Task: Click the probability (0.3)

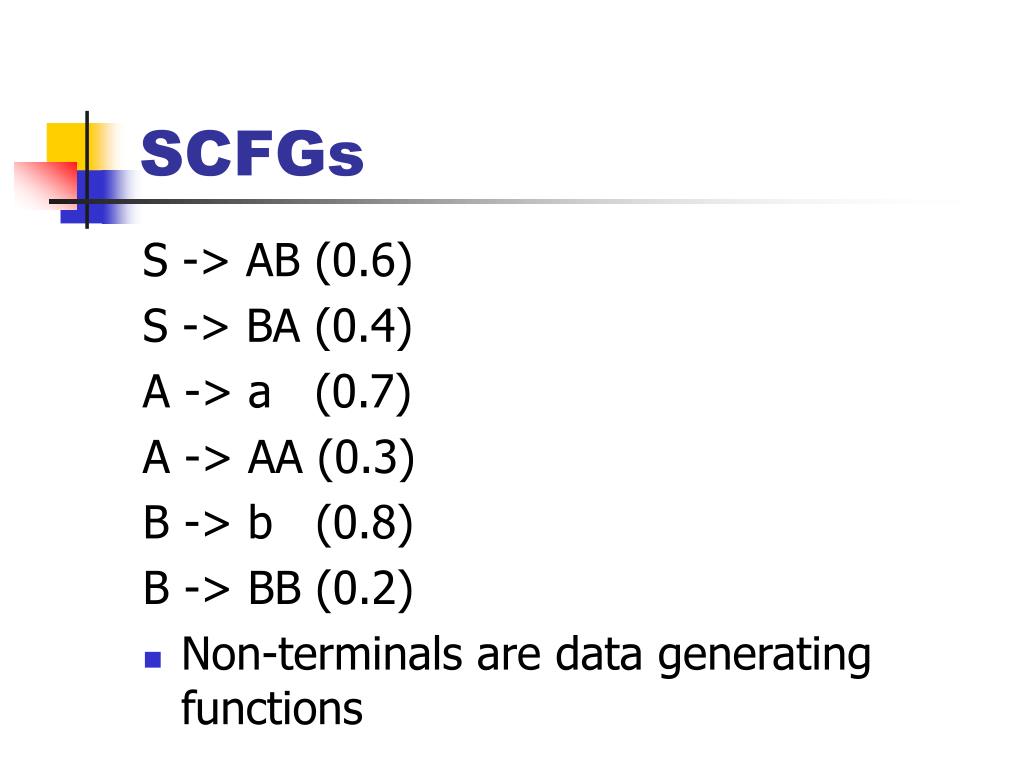Action: pyautogui.click(x=365, y=458)
